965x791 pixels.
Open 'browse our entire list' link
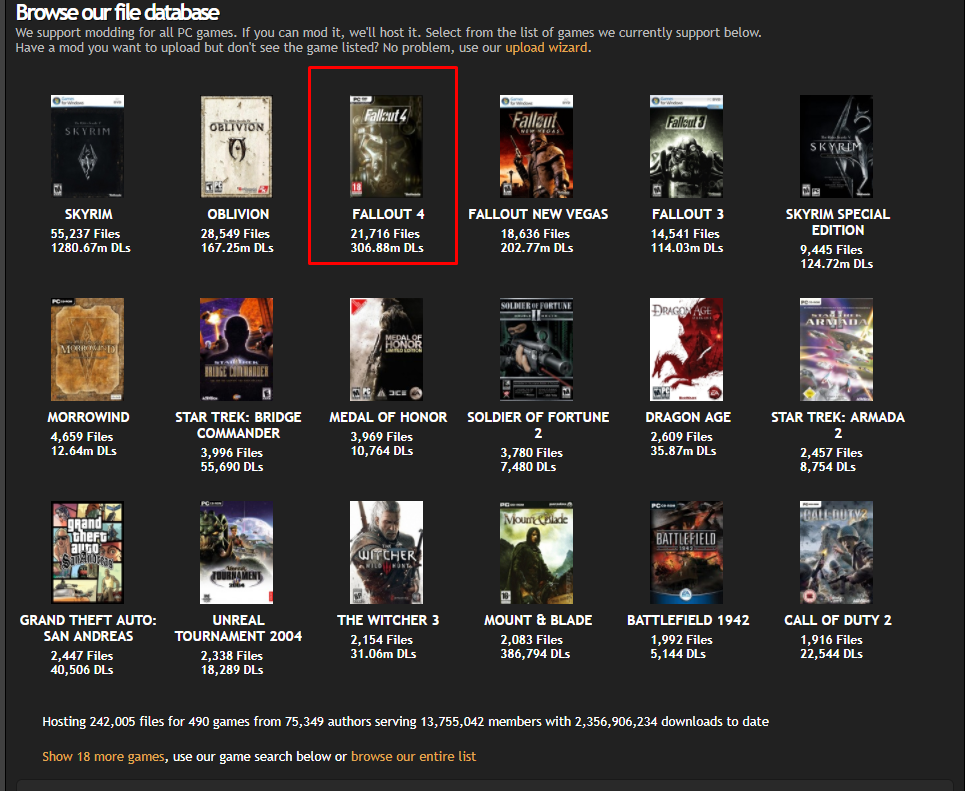pyautogui.click(x=414, y=756)
